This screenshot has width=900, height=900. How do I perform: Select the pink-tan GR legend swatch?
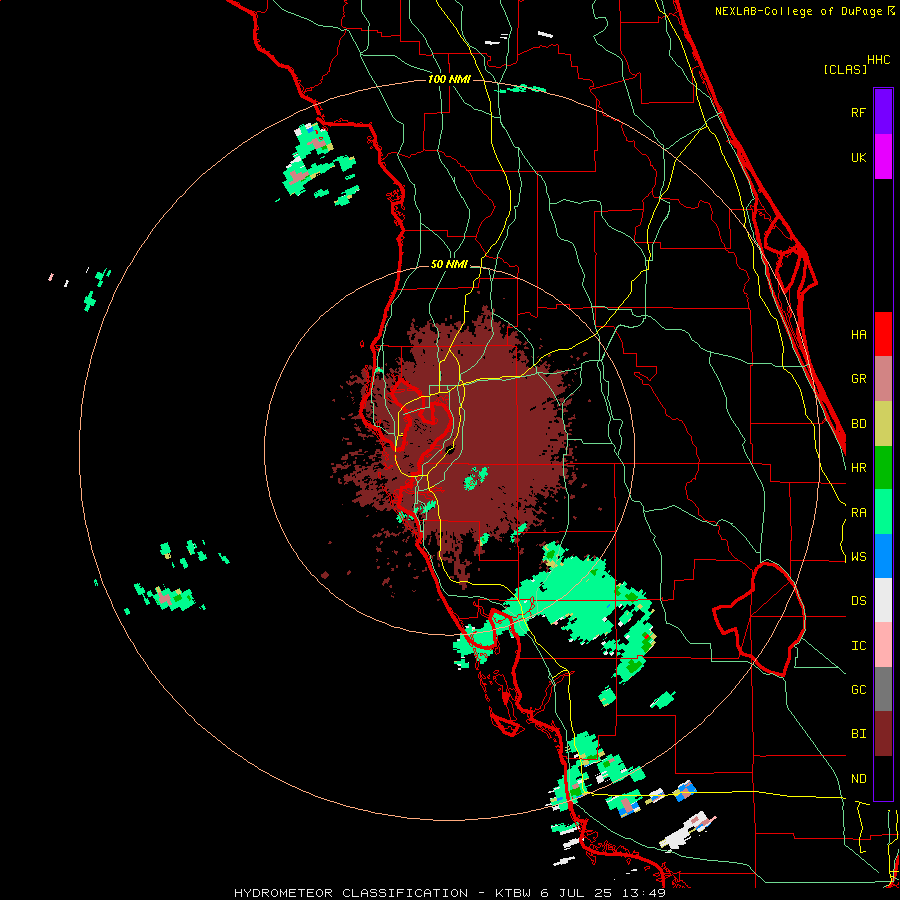[x=883, y=379]
